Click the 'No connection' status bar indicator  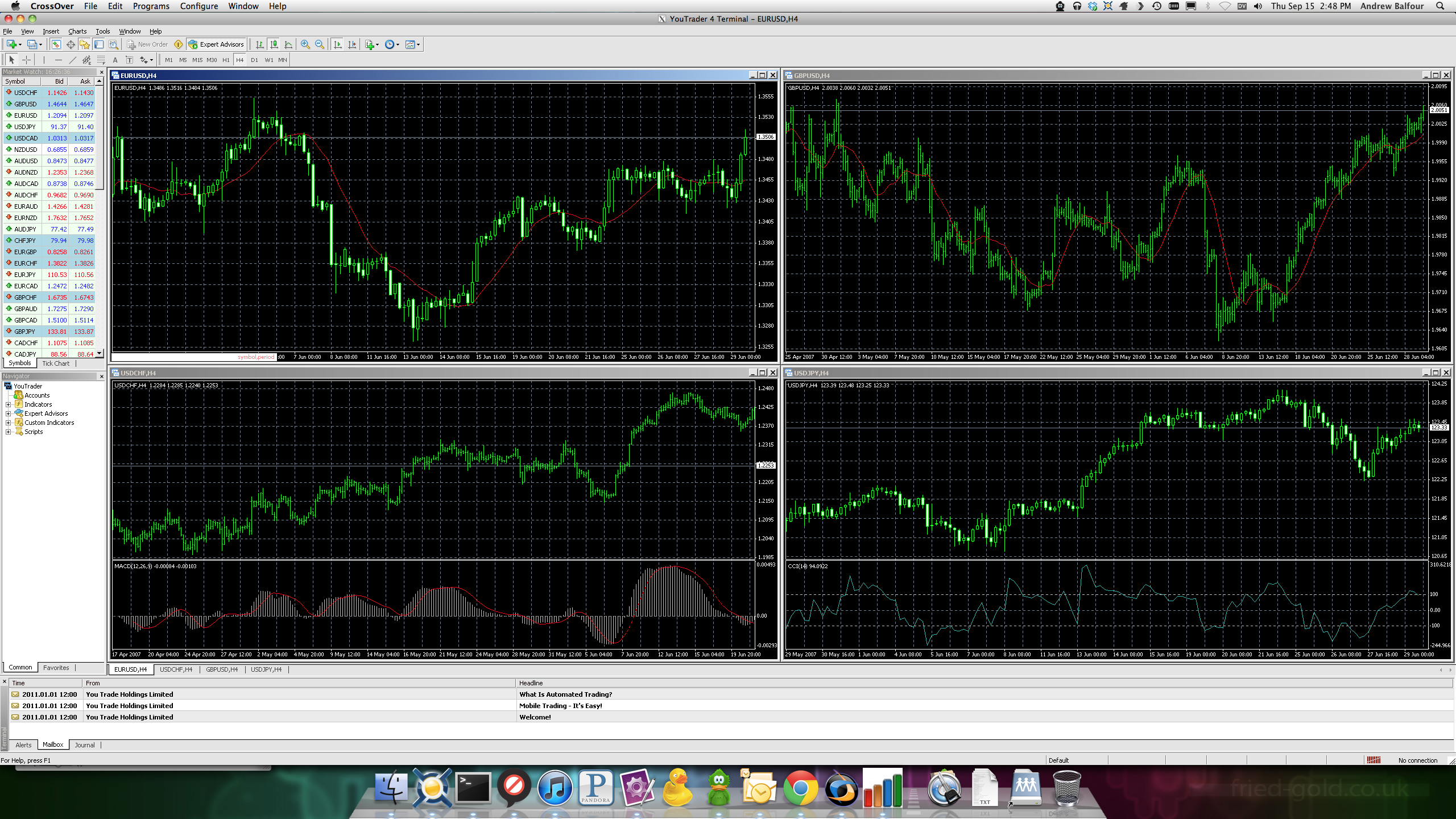1417,760
